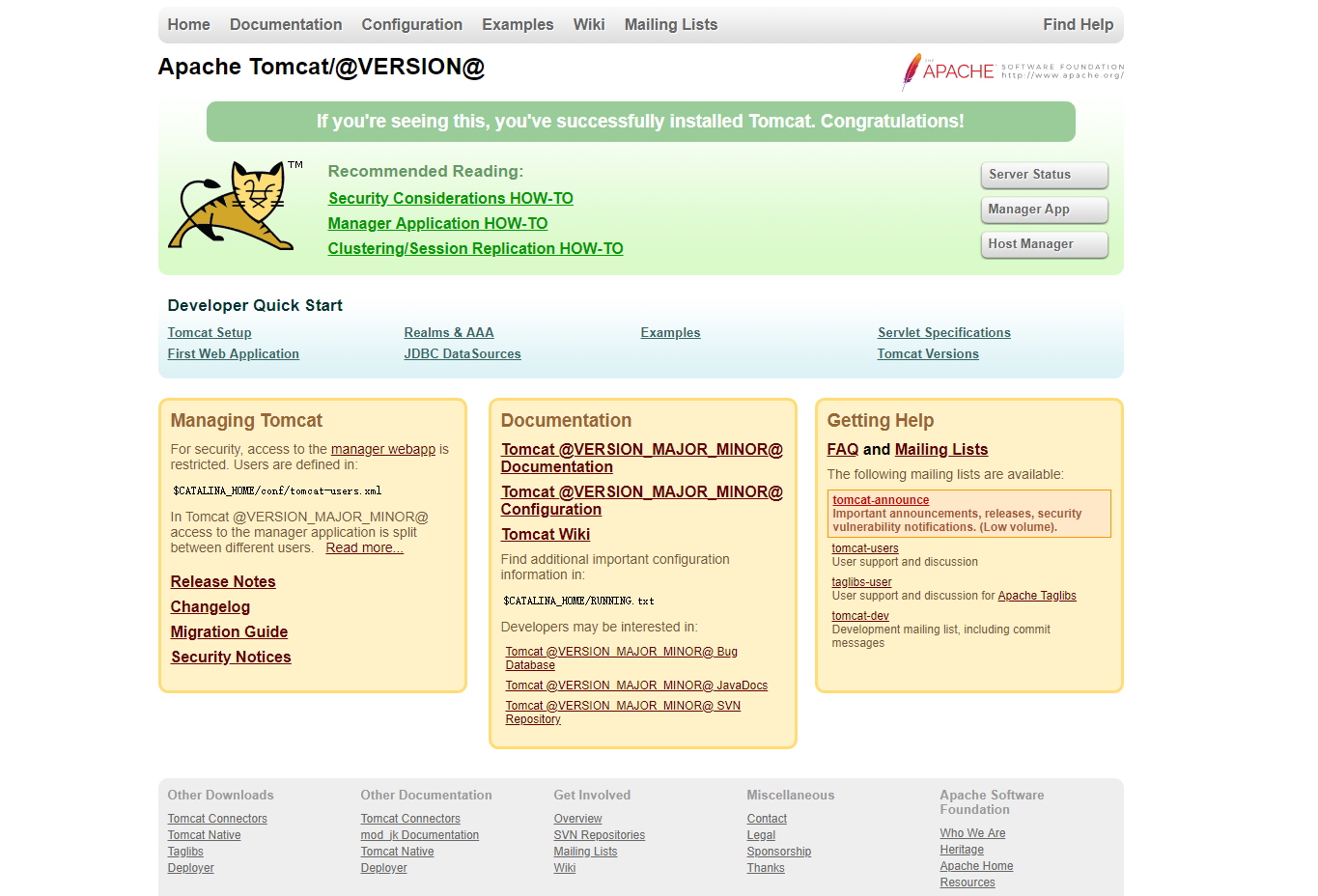Screen dimensions: 1318x896
Task: Click the Server Status button
Action: 1044,175
